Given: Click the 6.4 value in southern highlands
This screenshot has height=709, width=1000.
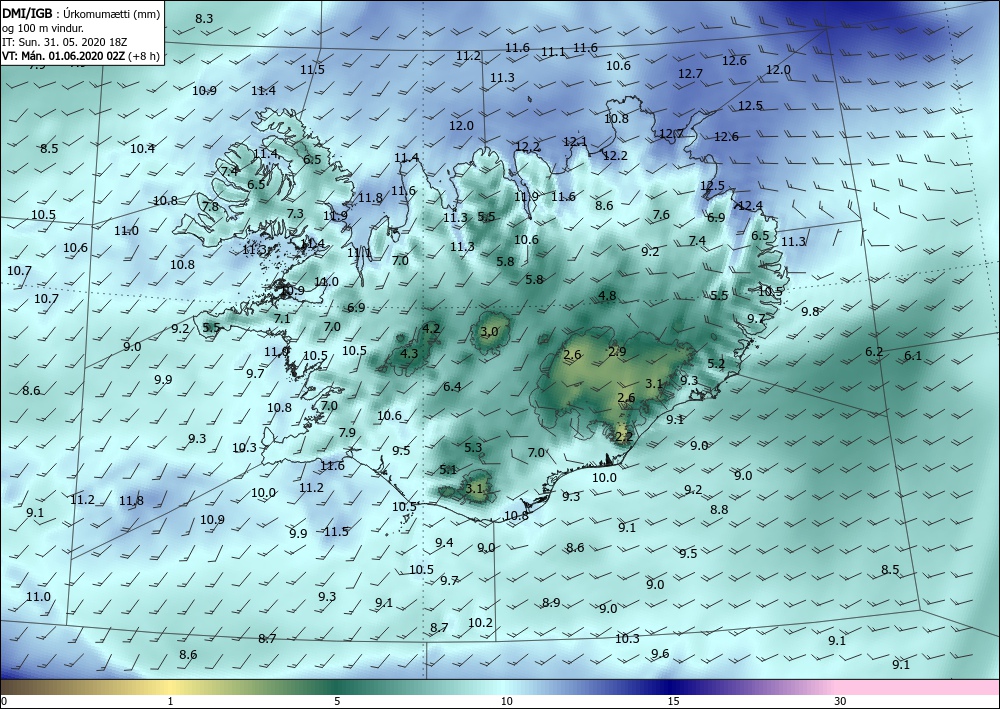Looking at the screenshot, I should (x=452, y=386).
